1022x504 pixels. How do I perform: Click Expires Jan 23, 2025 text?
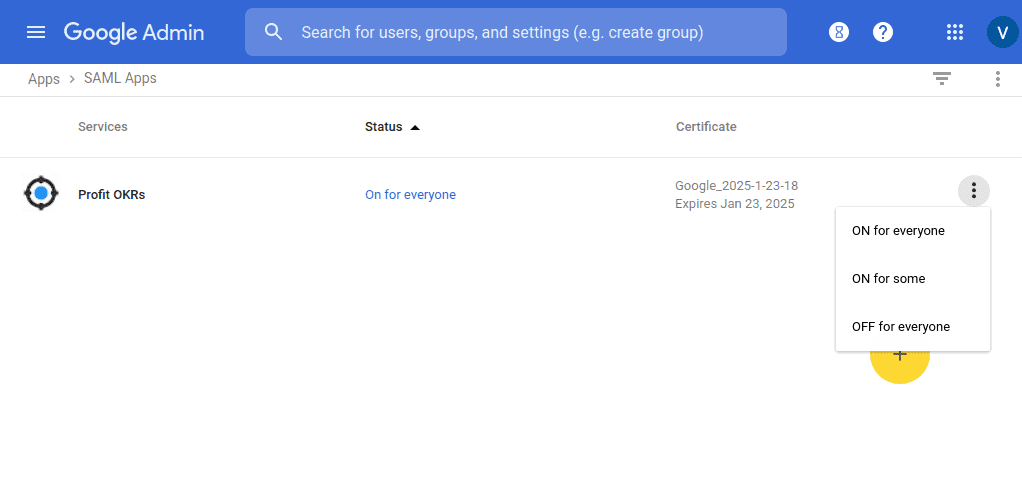[x=735, y=203]
